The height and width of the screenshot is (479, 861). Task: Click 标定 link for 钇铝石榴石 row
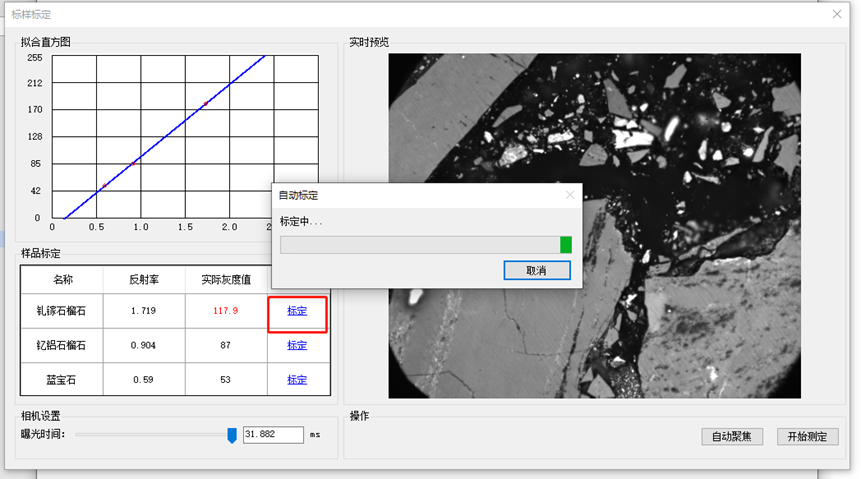pyautogui.click(x=297, y=345)
